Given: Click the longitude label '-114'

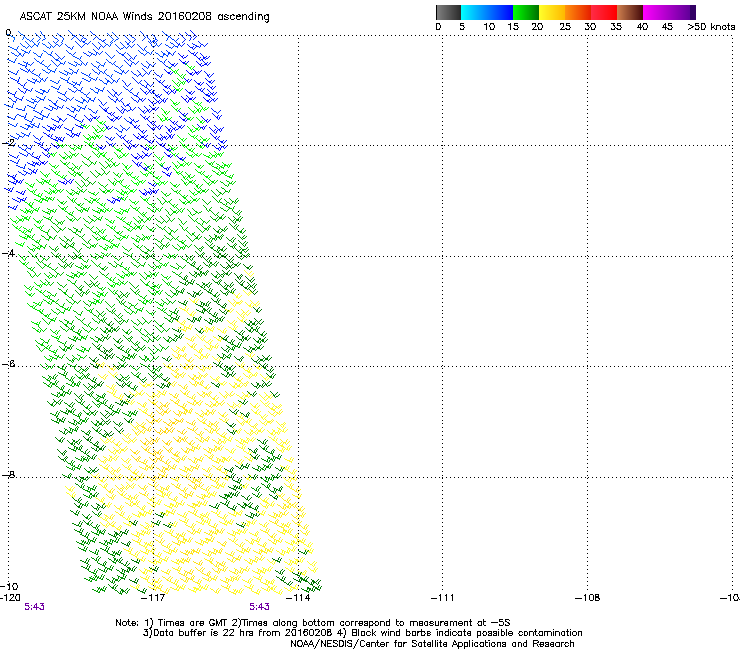Looking at the screenshot, I should 298,598.
